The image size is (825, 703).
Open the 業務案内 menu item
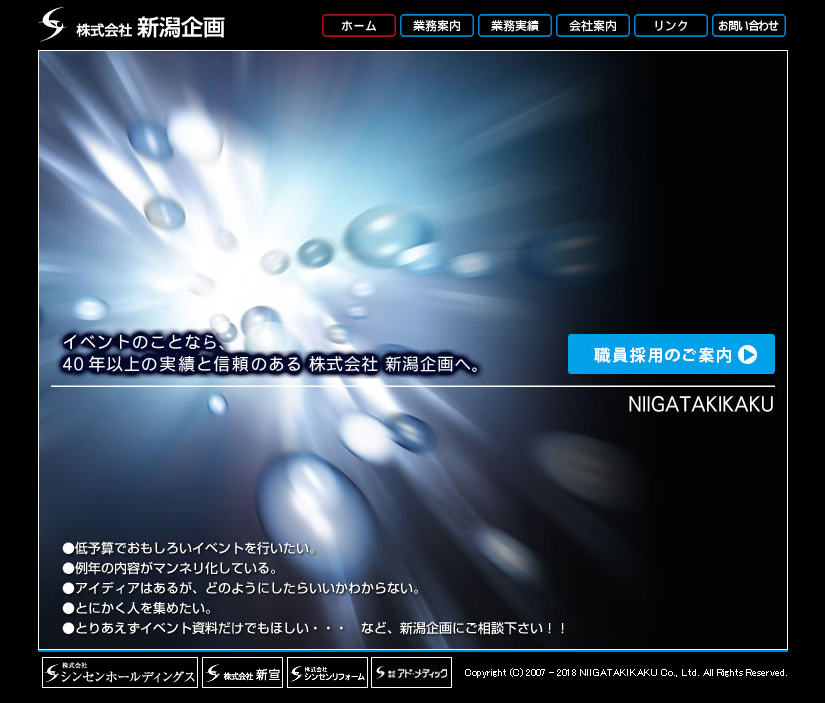[436, 26]
